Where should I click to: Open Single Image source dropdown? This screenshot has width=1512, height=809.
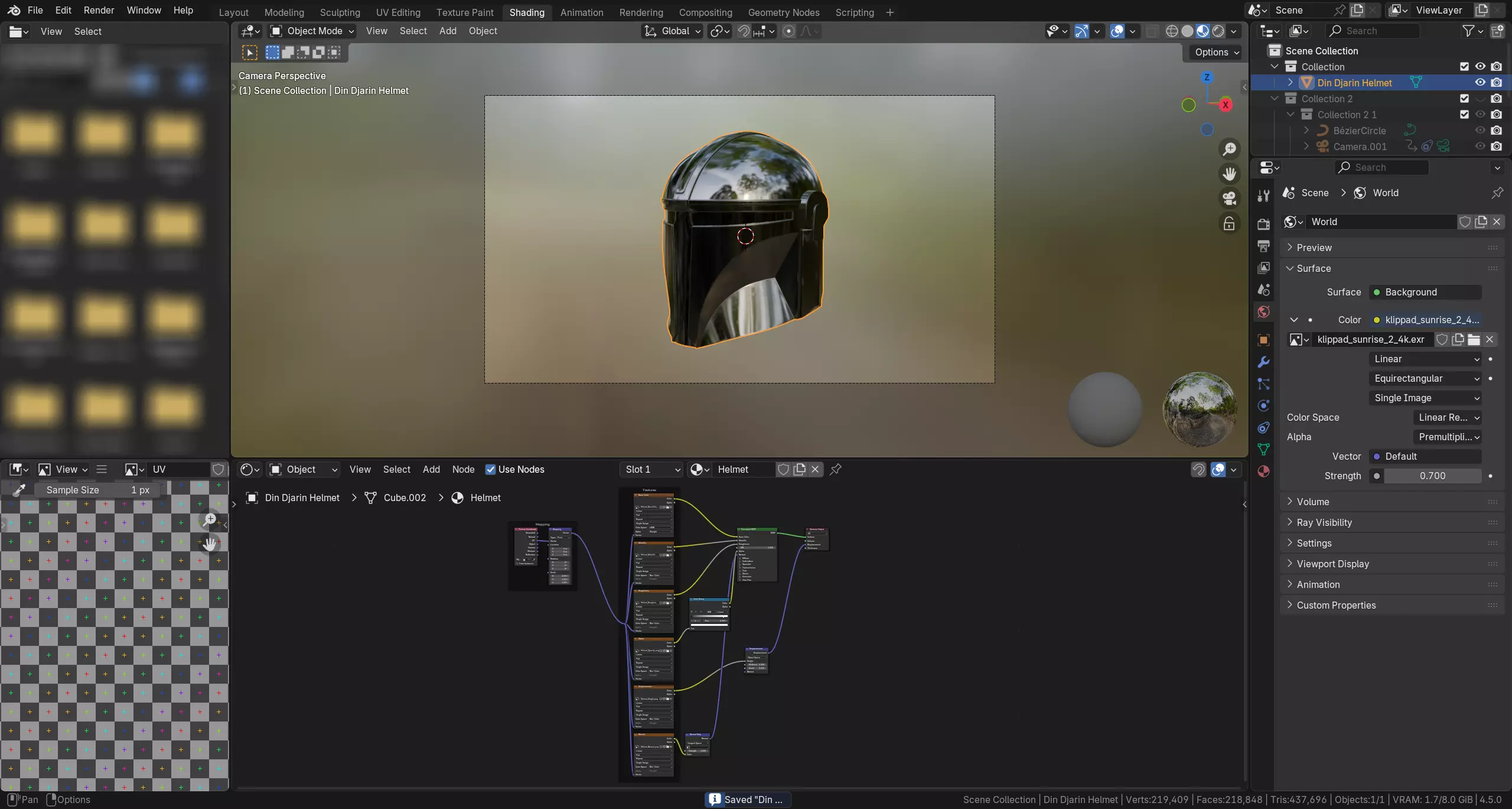click(x=1425, y=398)
